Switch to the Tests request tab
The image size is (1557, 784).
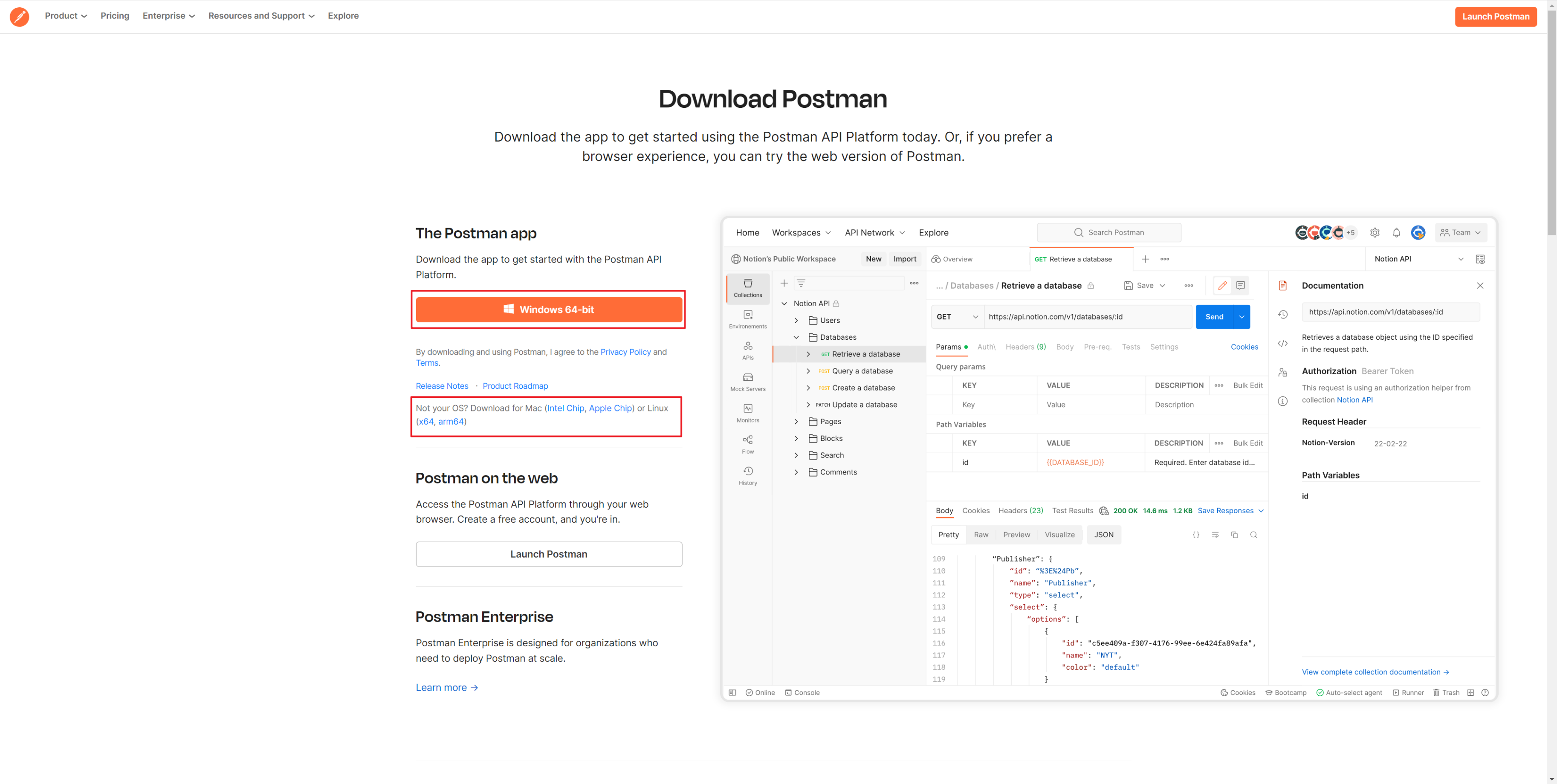(x=1130, y=347)
